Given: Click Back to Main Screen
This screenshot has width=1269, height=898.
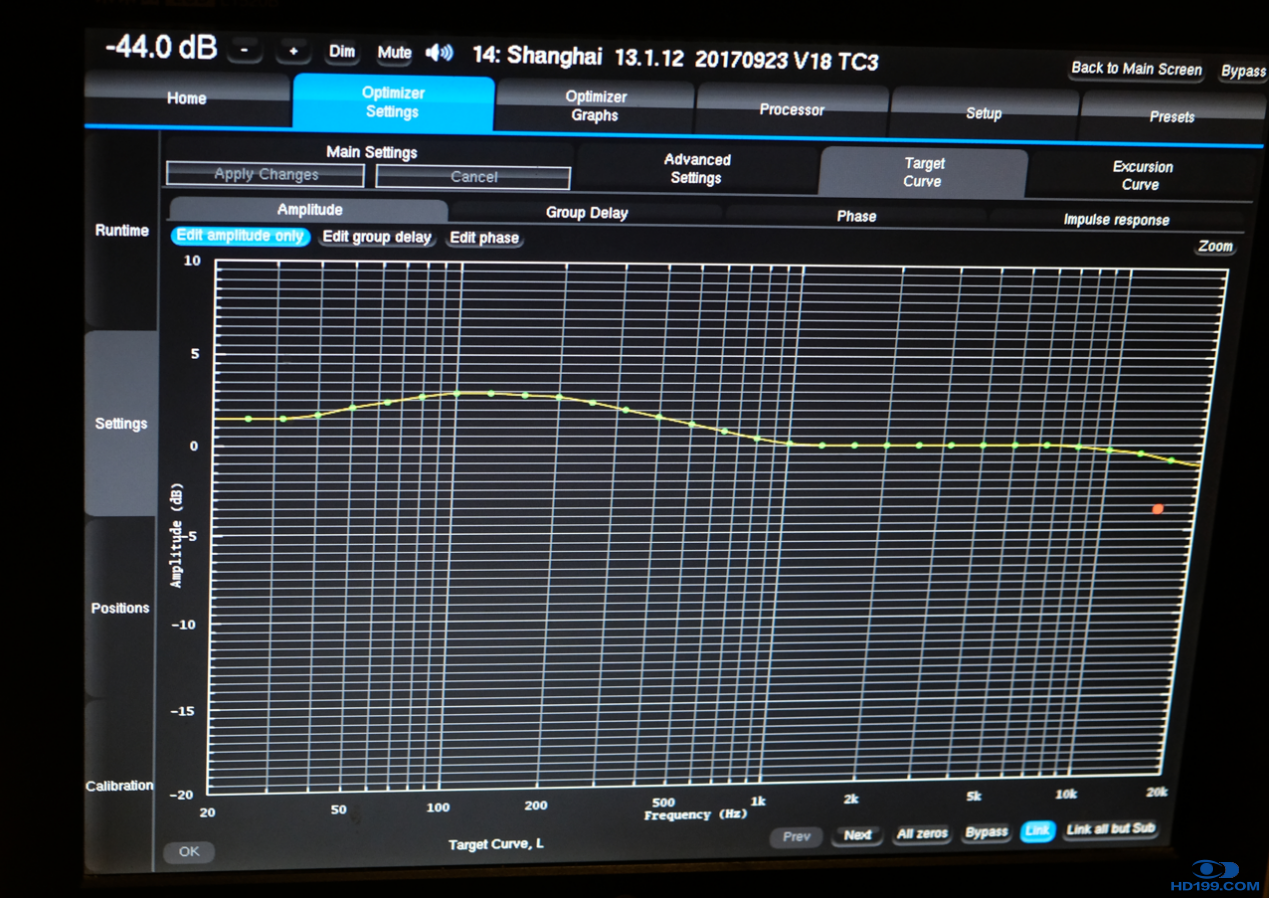Looking at the screenshot, I should point(1136,69).
